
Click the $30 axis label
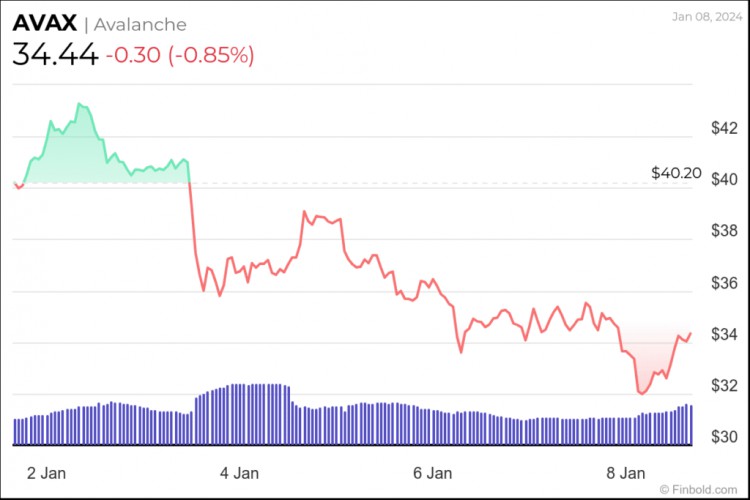[x=724, y=436]
